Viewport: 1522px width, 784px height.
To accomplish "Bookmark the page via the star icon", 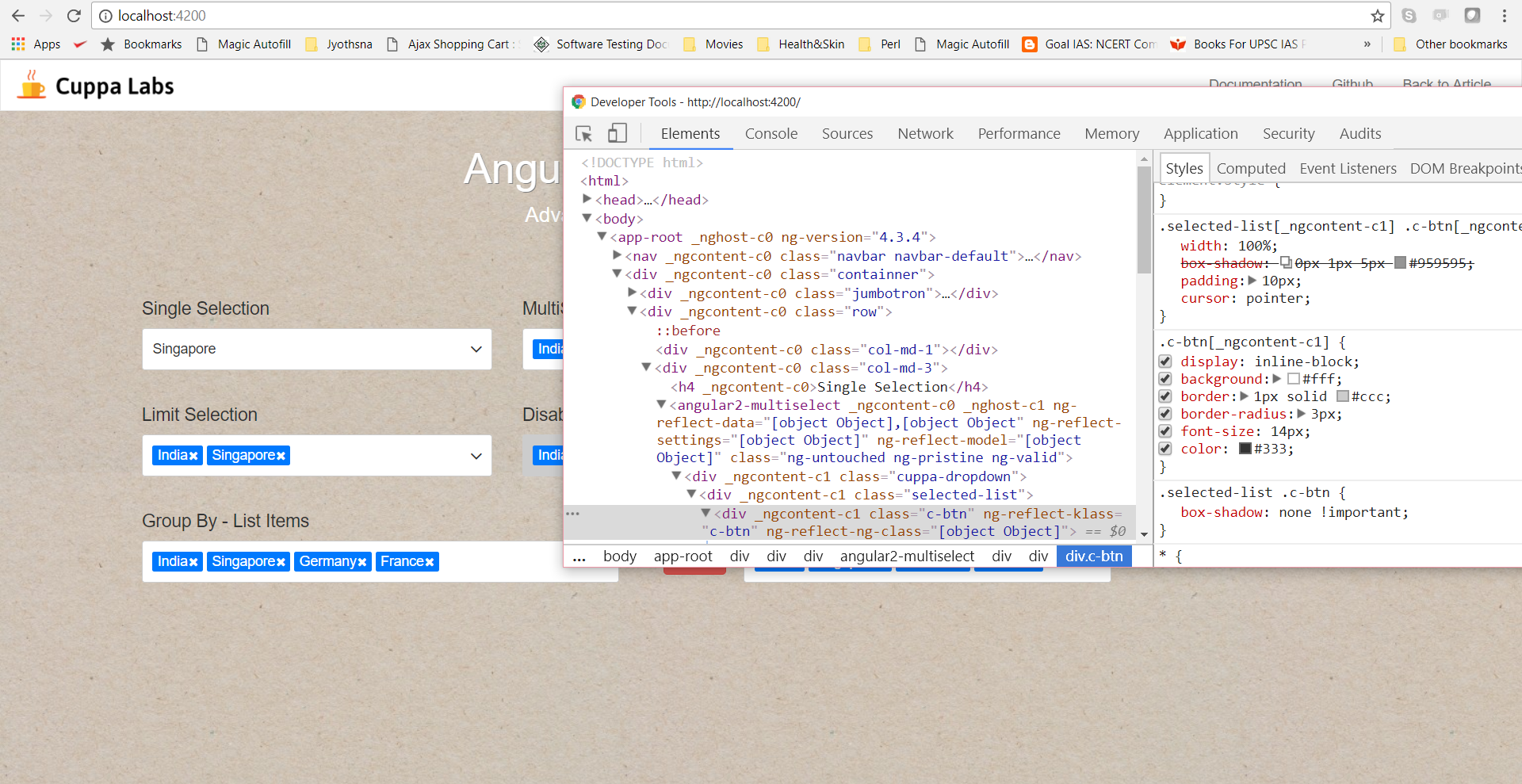I will click(1378, 16).
